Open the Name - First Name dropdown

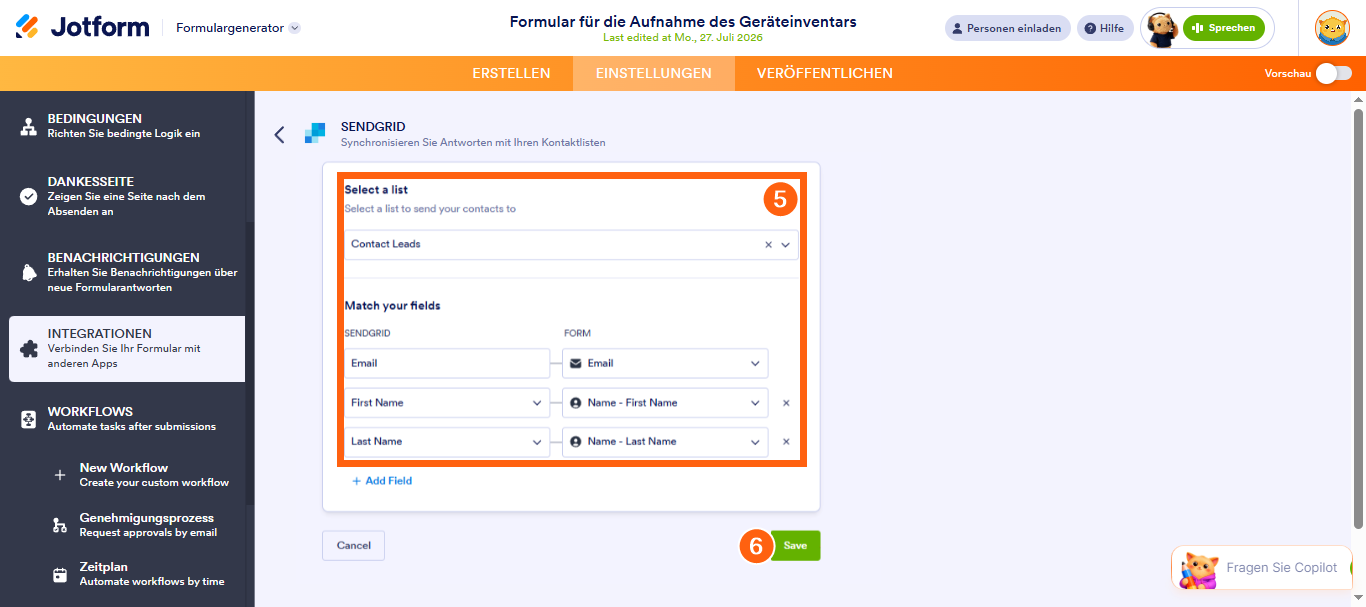pyautogui.click(x=665, y=403)
